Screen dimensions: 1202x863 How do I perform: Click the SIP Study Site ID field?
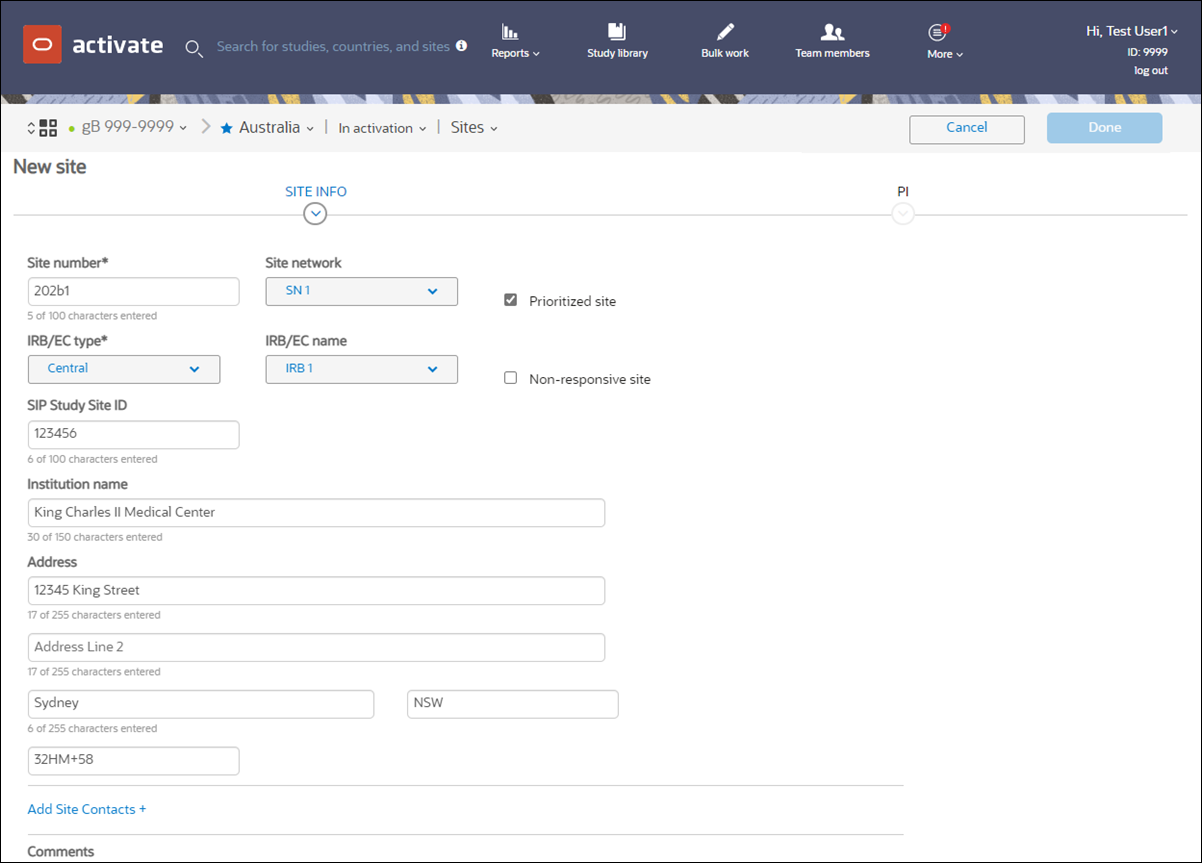133,434
